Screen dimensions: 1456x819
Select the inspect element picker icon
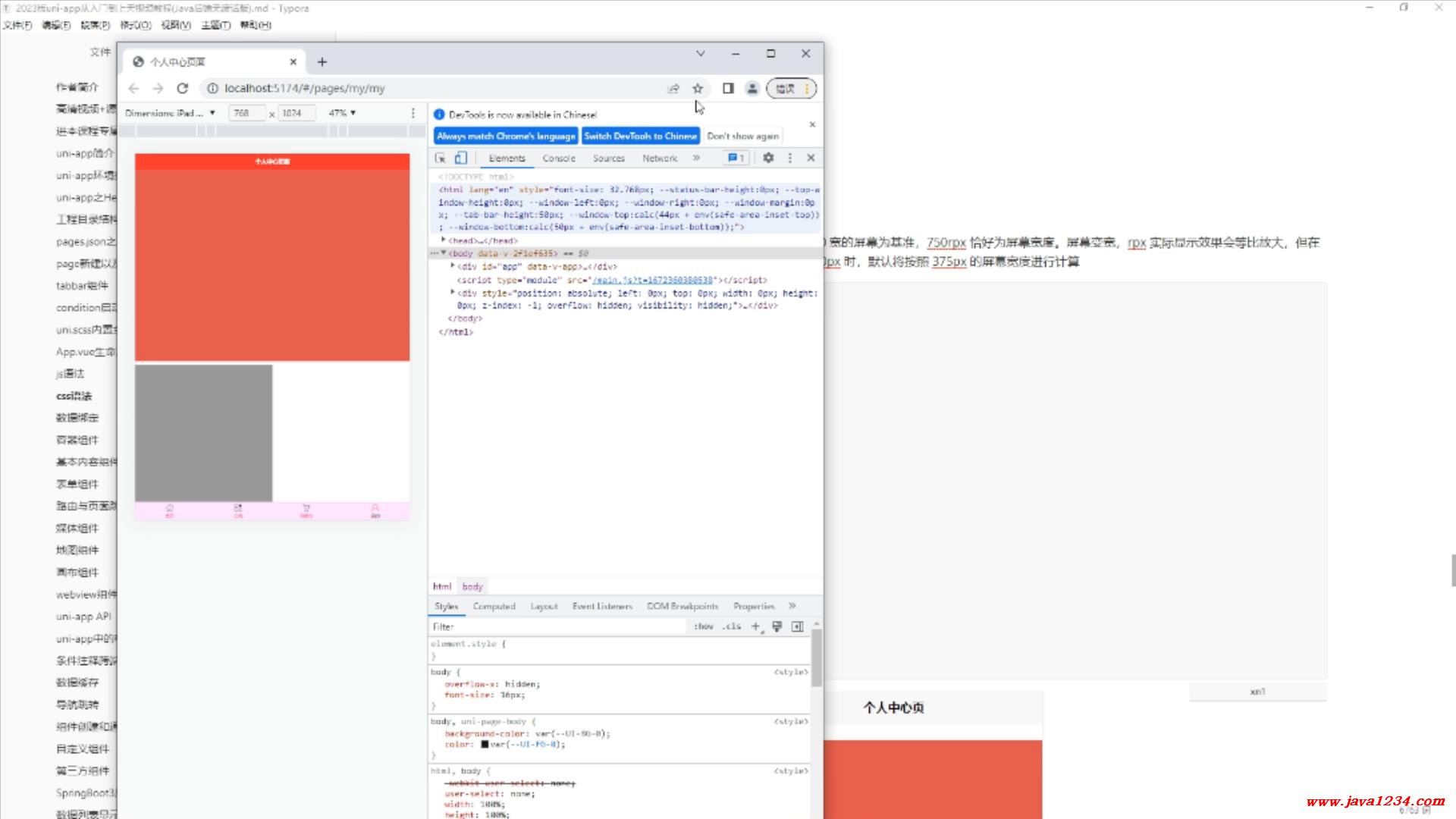(x=441, y=158)
